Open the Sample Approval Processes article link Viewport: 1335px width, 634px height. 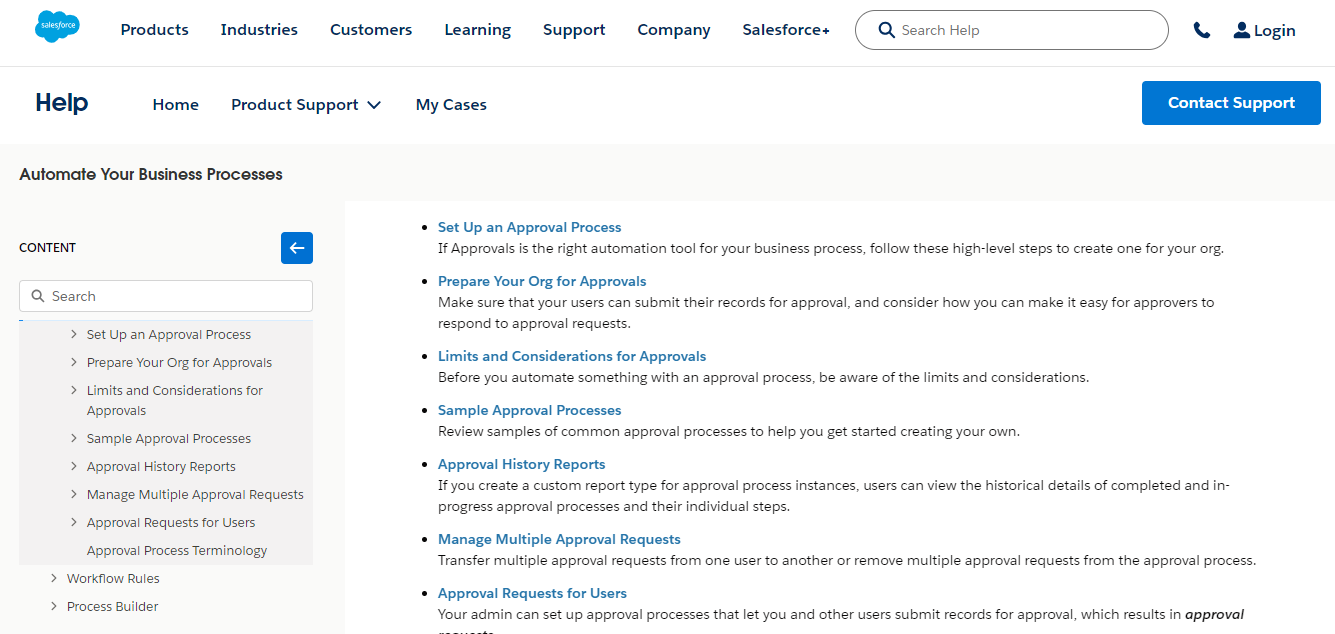point(529,410)
